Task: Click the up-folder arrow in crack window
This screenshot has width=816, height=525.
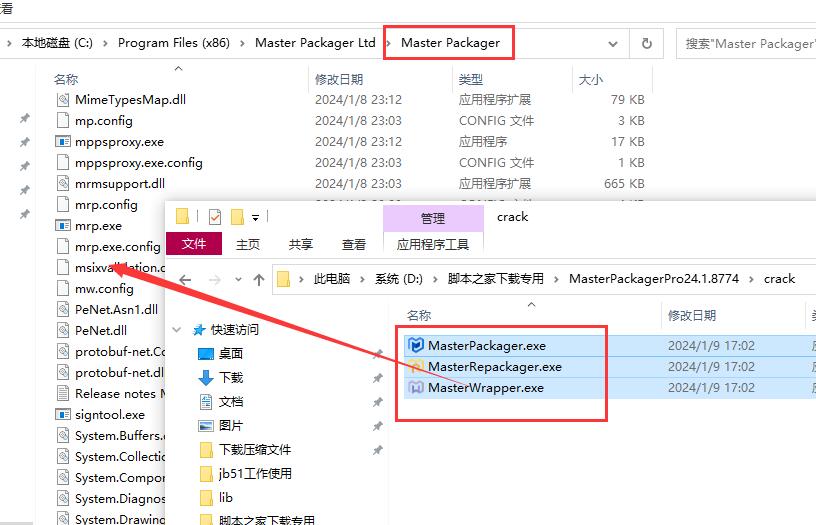Action: (259, 280)
